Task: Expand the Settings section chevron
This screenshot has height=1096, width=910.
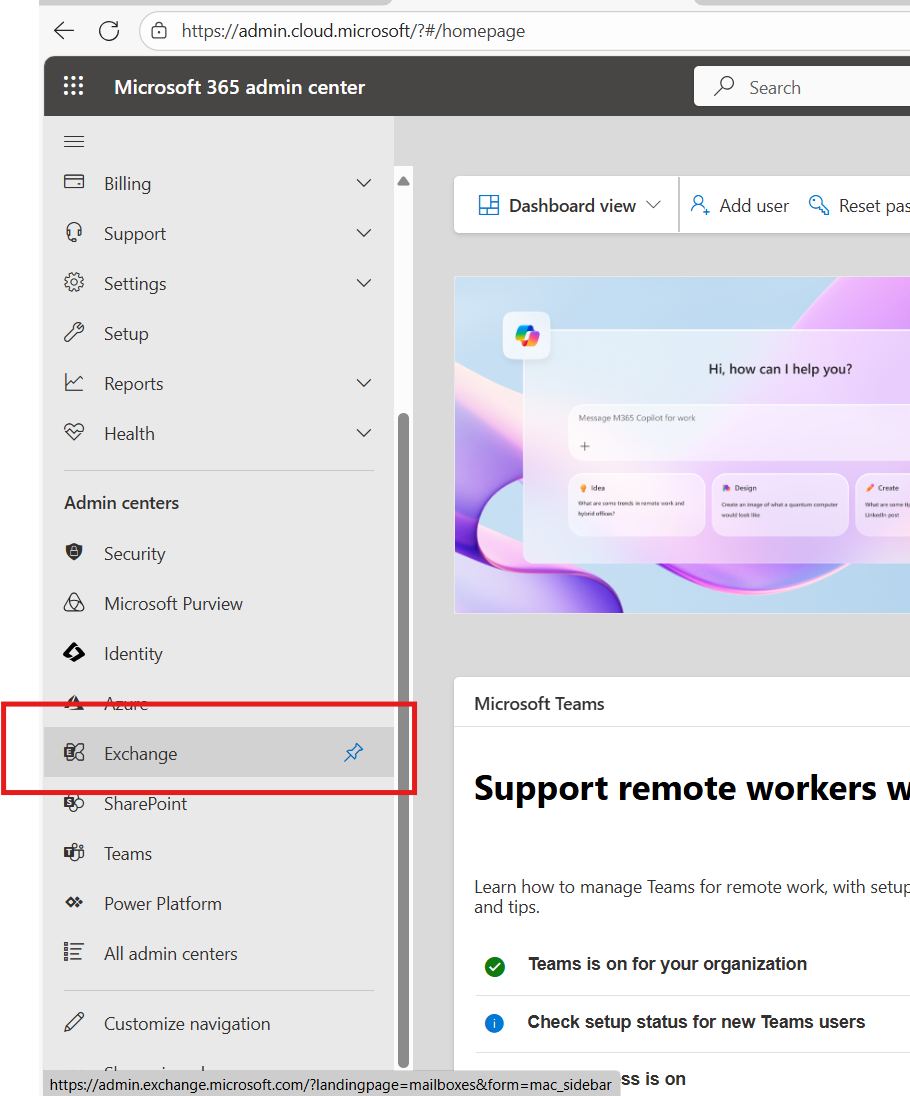Action: [x=364, y=283]
